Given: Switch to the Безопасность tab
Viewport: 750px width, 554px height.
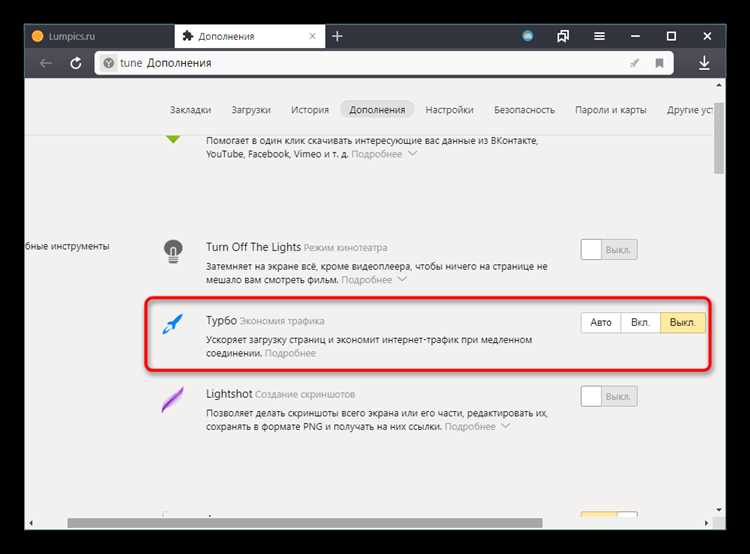Looking at the screenshot, I should [524, 110].
